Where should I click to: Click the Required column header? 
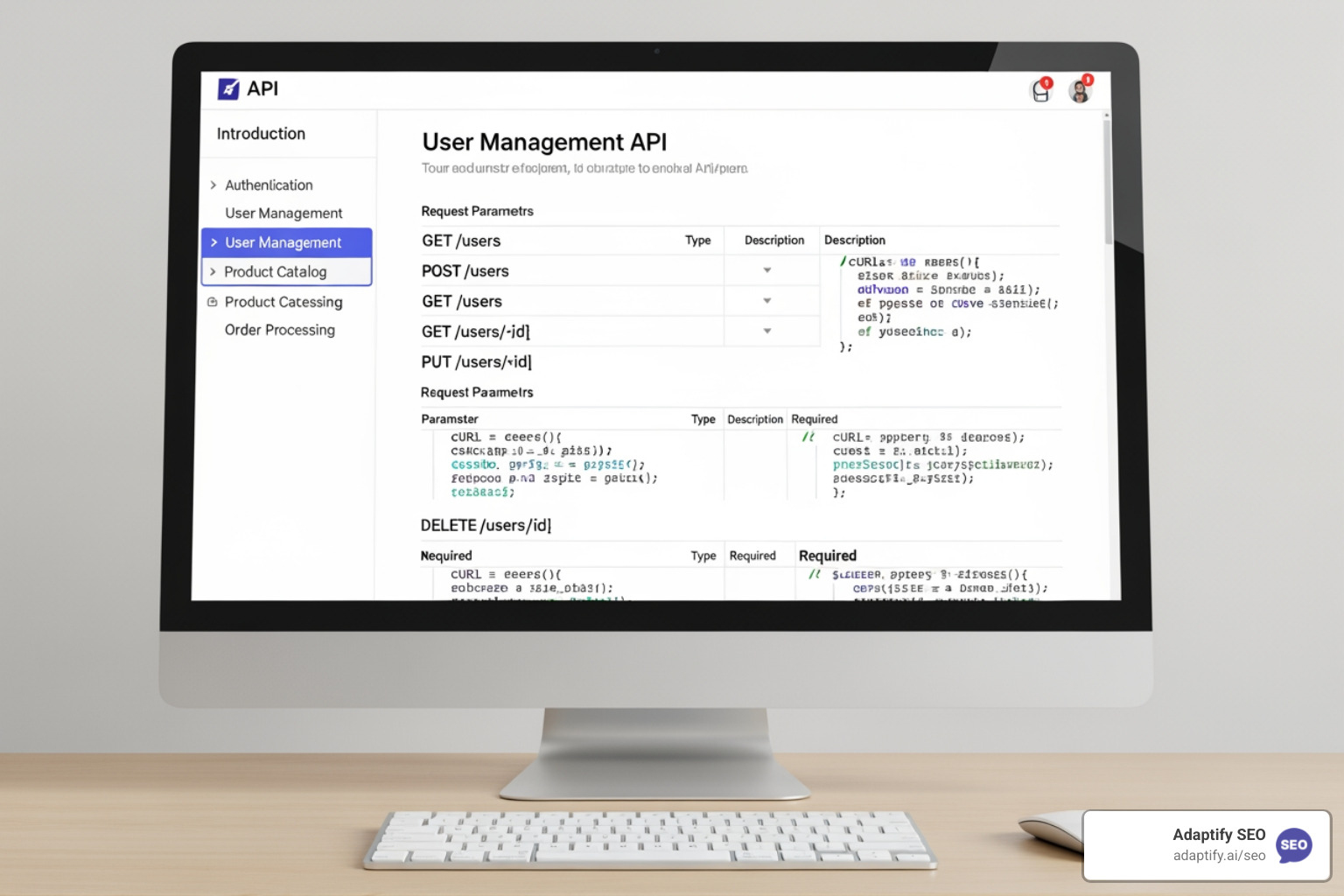tap(814, 419)
